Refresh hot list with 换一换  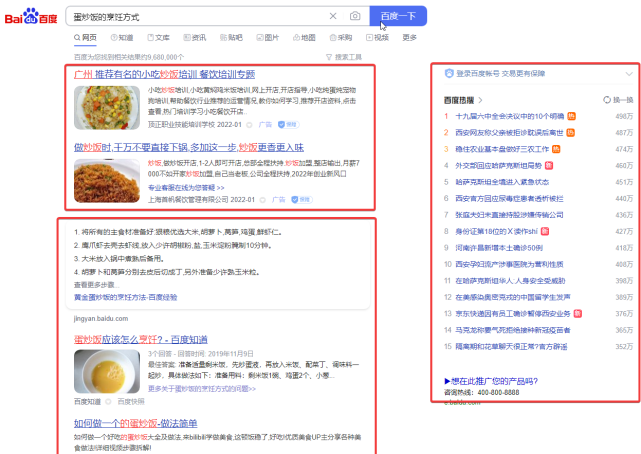point(618,100)
